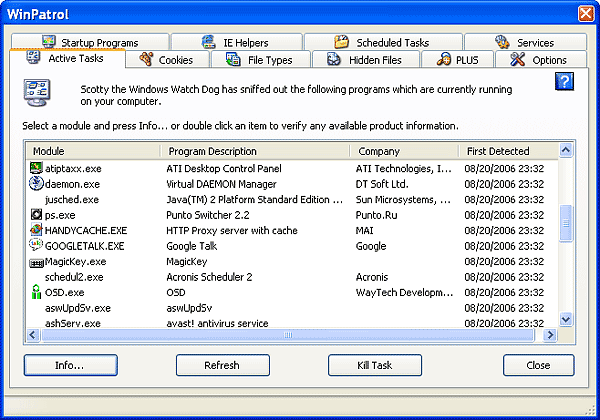The image size is (600, 420).
Task: Click the Sun Microsystems company cell
Action: 403,200
